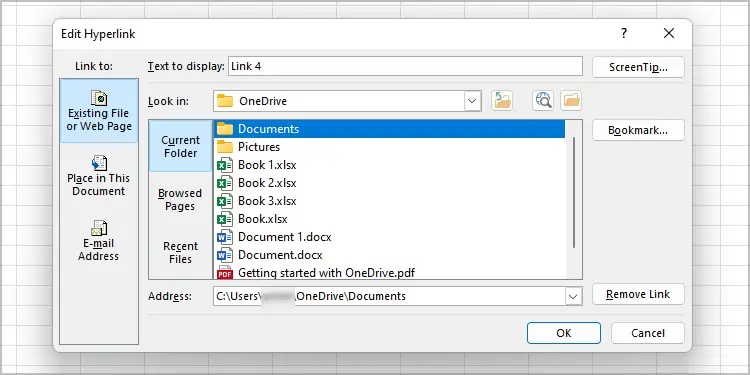
Task: Click the Up One Folder icon
Action: click(502, 101)
